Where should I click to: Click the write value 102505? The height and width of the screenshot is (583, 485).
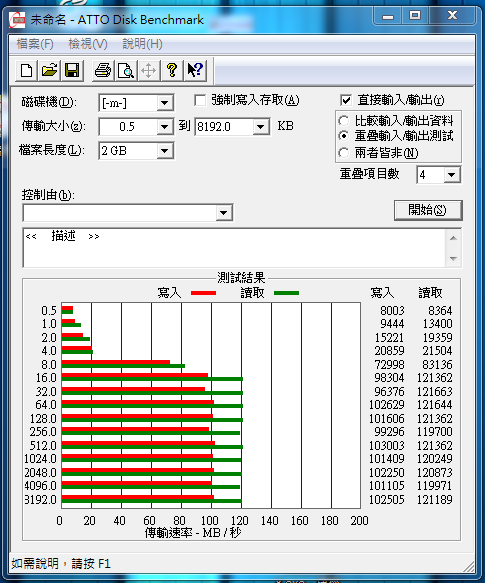point(387,499)
